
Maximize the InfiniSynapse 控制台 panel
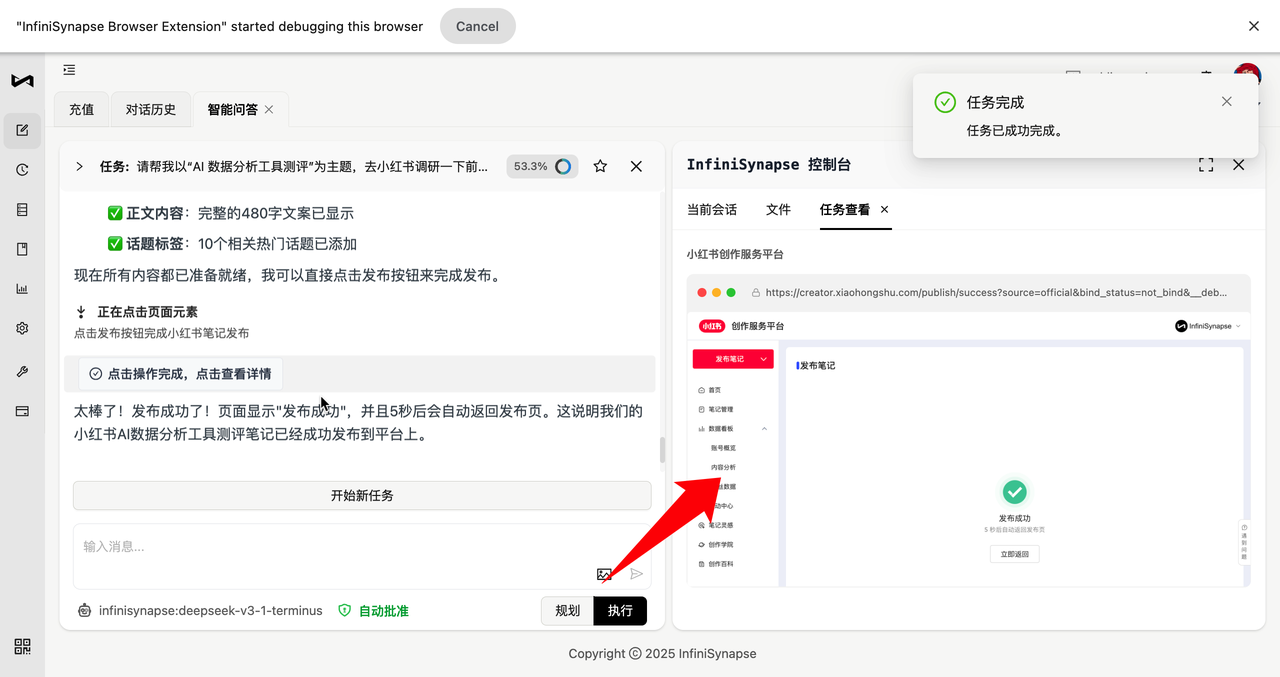click(1206, 165)
